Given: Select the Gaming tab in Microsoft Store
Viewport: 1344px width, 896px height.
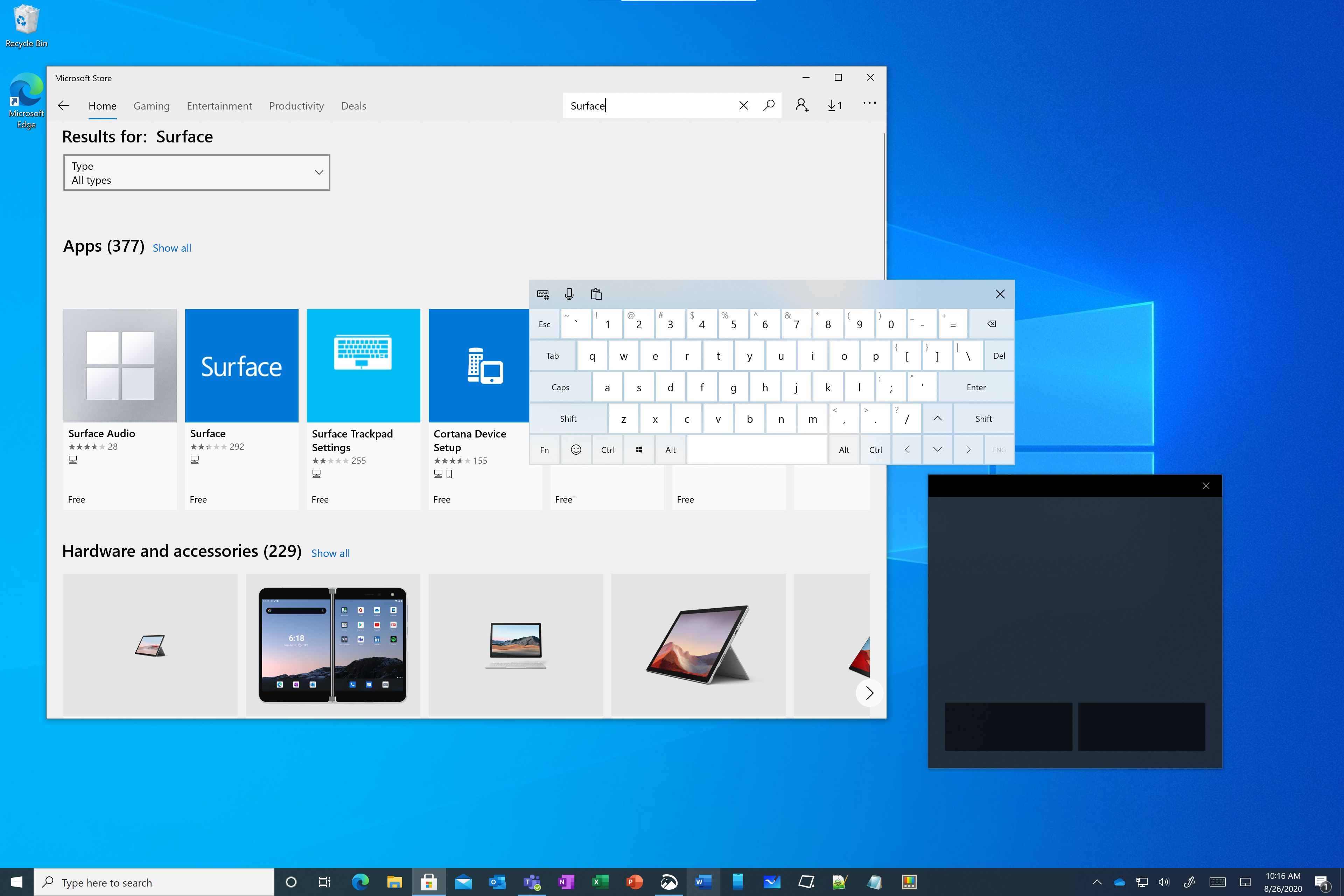Looking at the screenshot, I should click(x=151, y=105).
